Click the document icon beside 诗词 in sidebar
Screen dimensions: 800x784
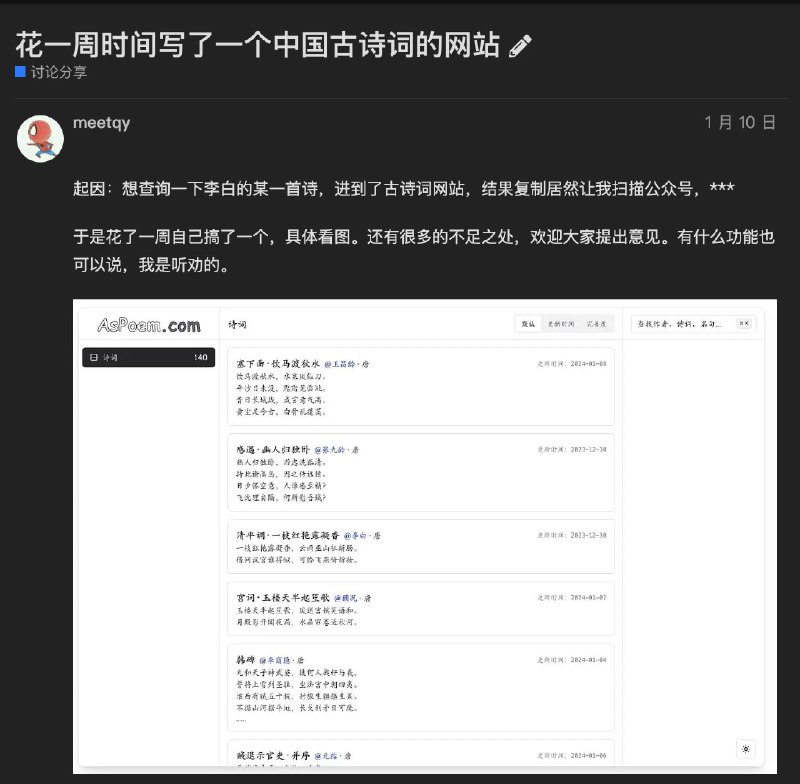[x=93, y=358]
